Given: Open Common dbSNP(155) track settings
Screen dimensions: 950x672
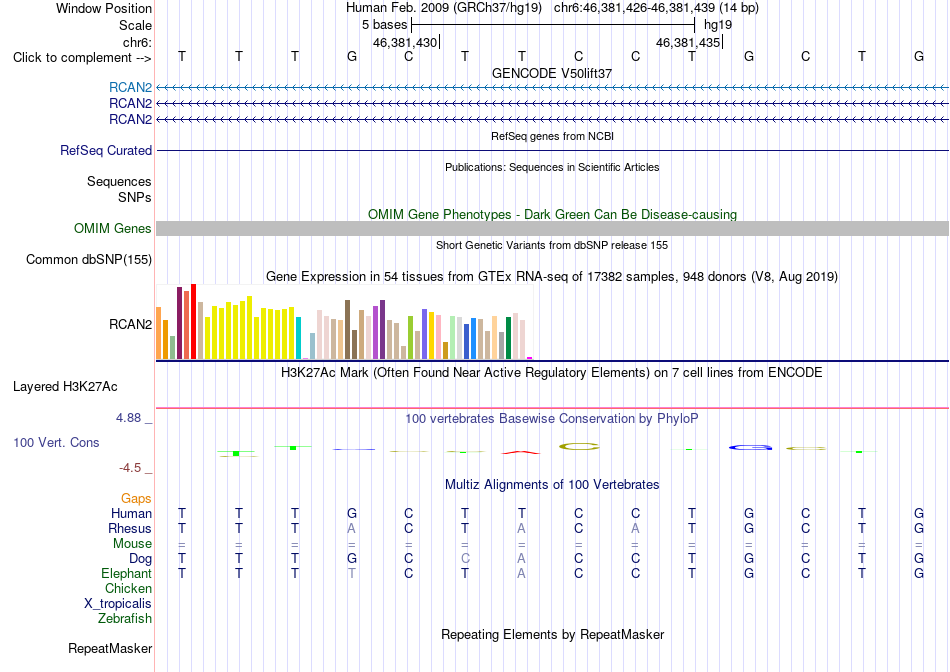Looking at the screenshot, I should 89,259.
